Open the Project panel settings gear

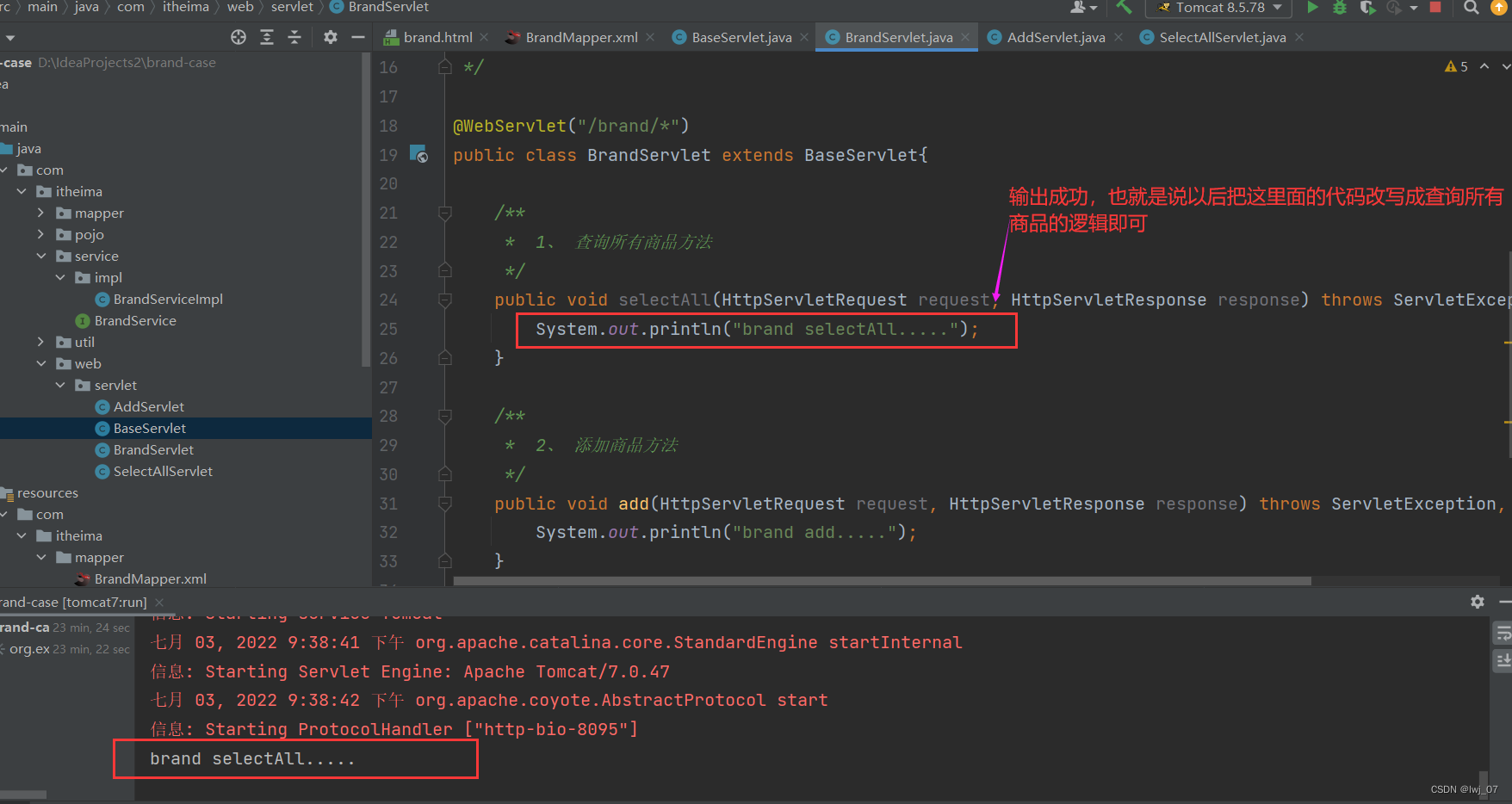(330, 38)
